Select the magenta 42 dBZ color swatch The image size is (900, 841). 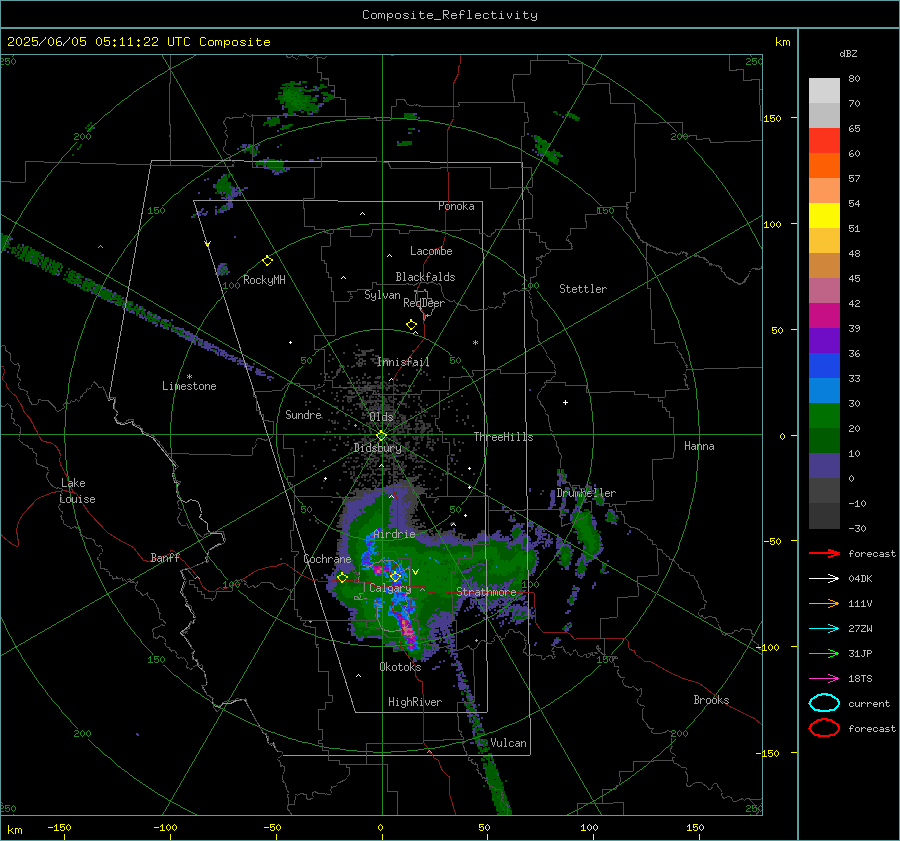[824, 315]
